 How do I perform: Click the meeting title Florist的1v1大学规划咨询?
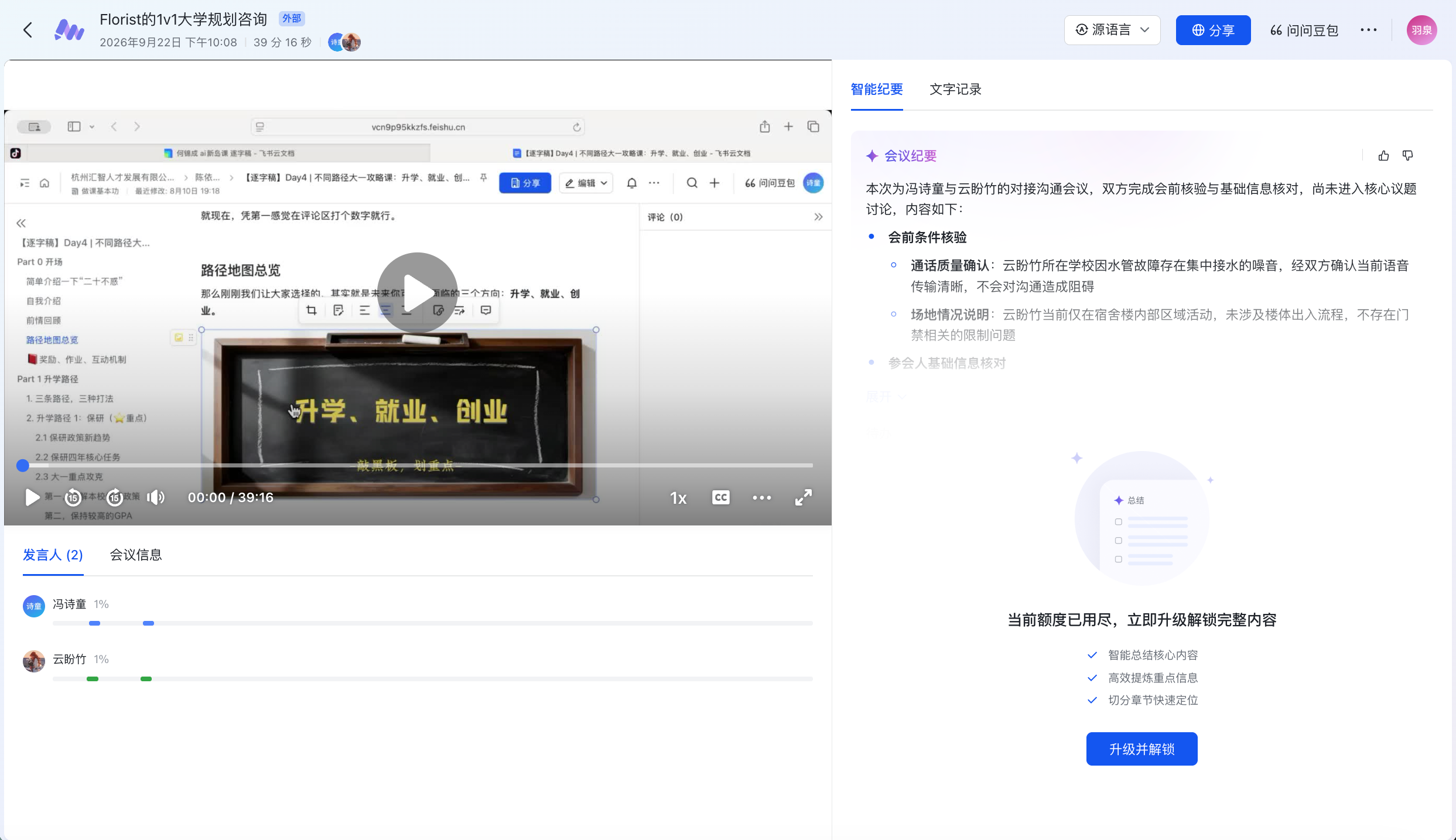183,19
